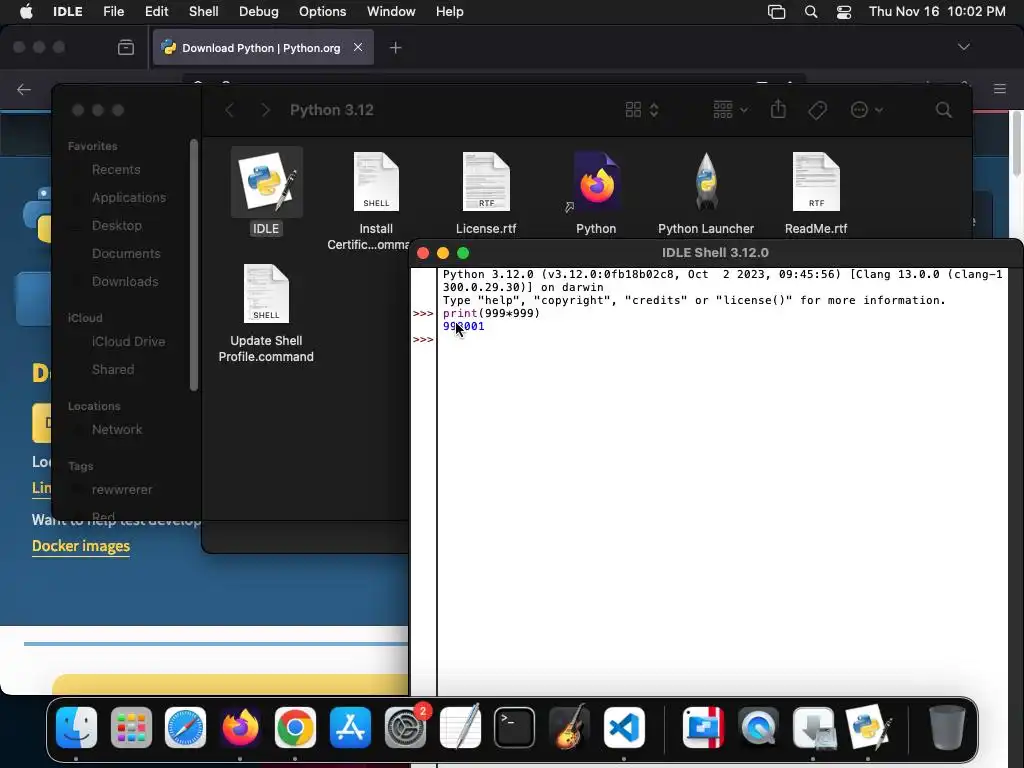Select the Python alias file icon
Viewport: 1024px width, 768px height.
click(x=596, y=182)
